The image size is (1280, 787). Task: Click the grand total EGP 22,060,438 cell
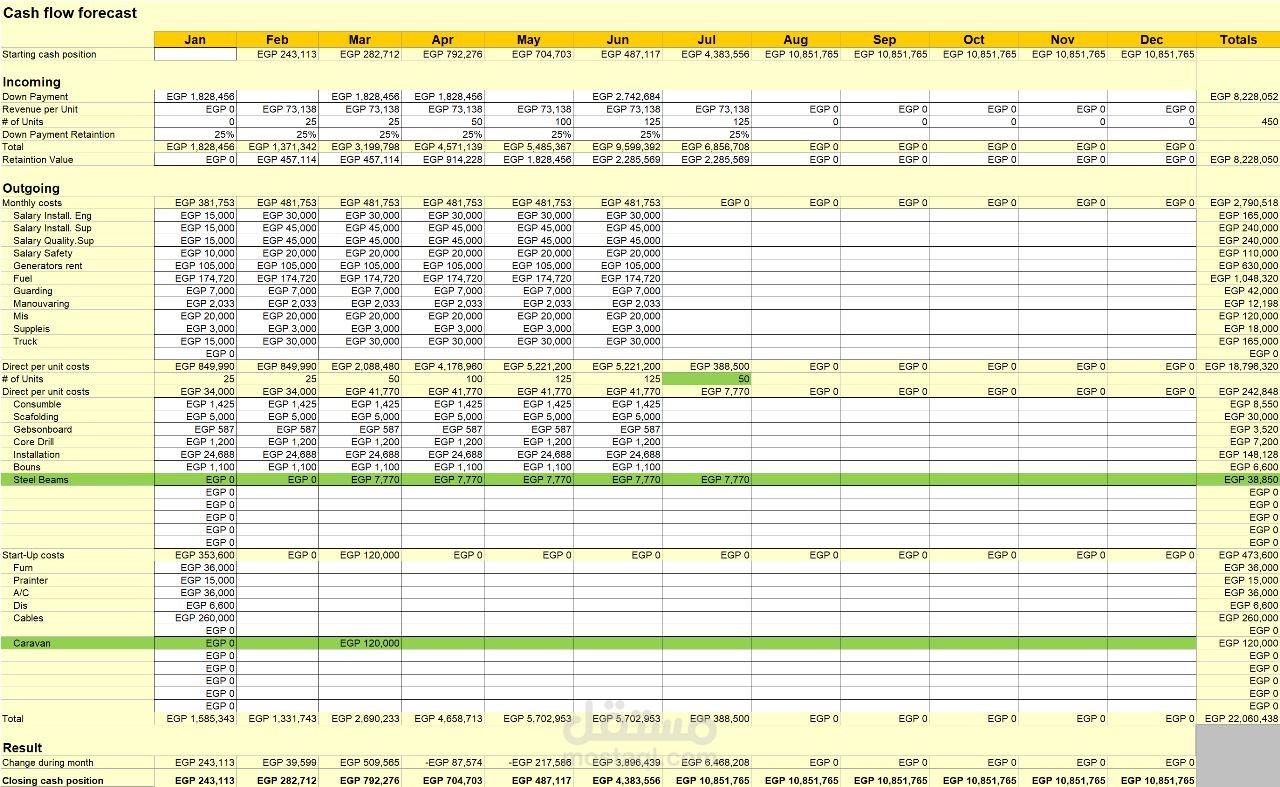pos(1238,719)
